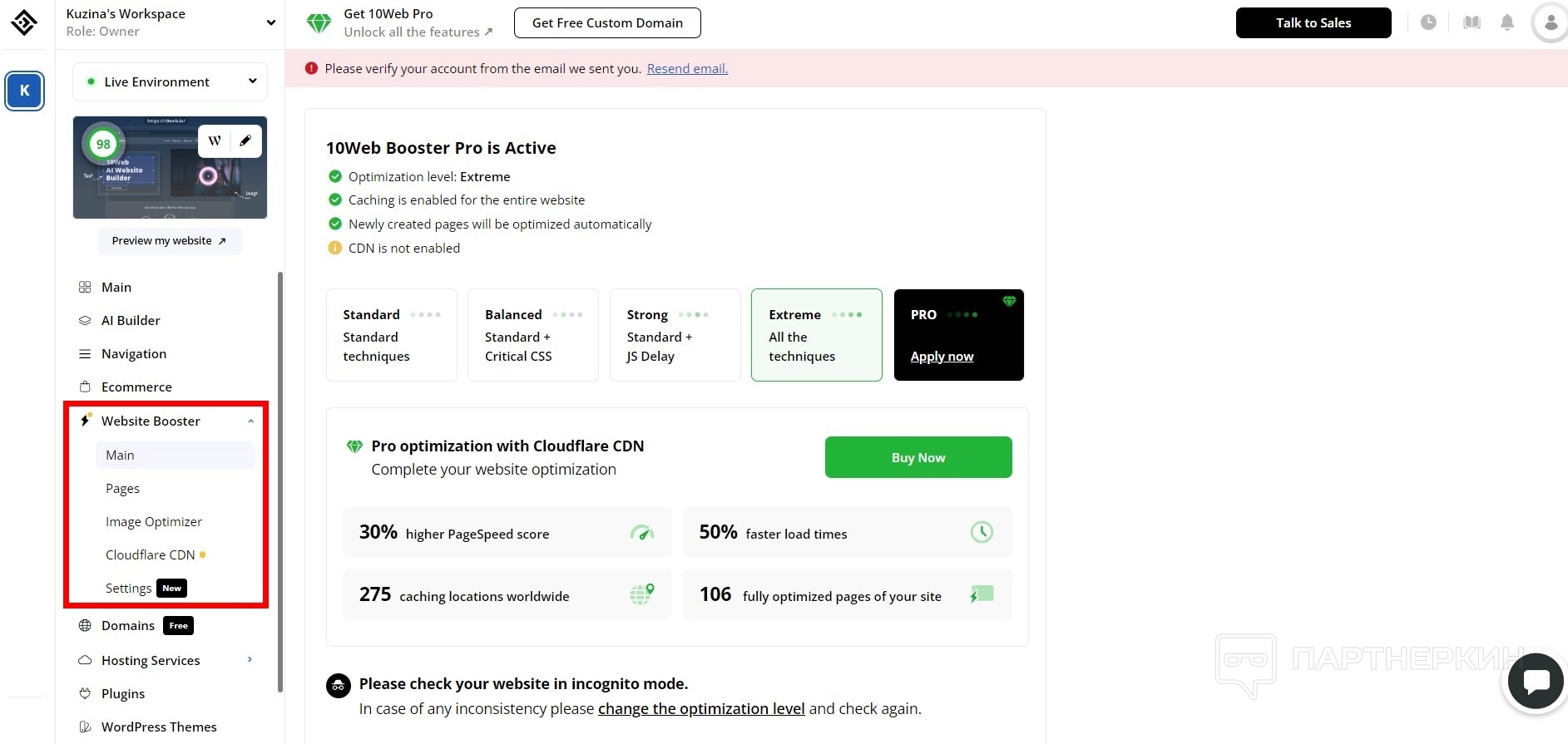Click the notification bell icon
Screen dimensions: 1568x744
(x=1506, y=22)
